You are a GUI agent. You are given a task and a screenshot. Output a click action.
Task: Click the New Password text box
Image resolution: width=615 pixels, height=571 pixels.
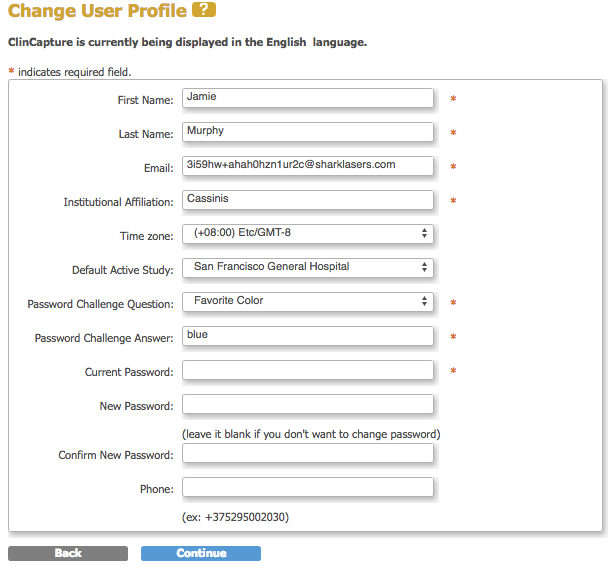coord(308,405)
